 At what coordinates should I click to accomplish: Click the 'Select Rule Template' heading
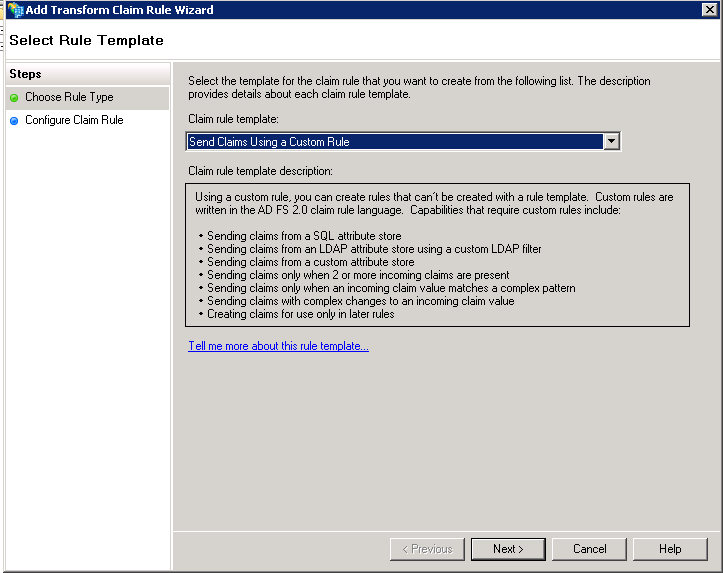(x=86, y=41)
